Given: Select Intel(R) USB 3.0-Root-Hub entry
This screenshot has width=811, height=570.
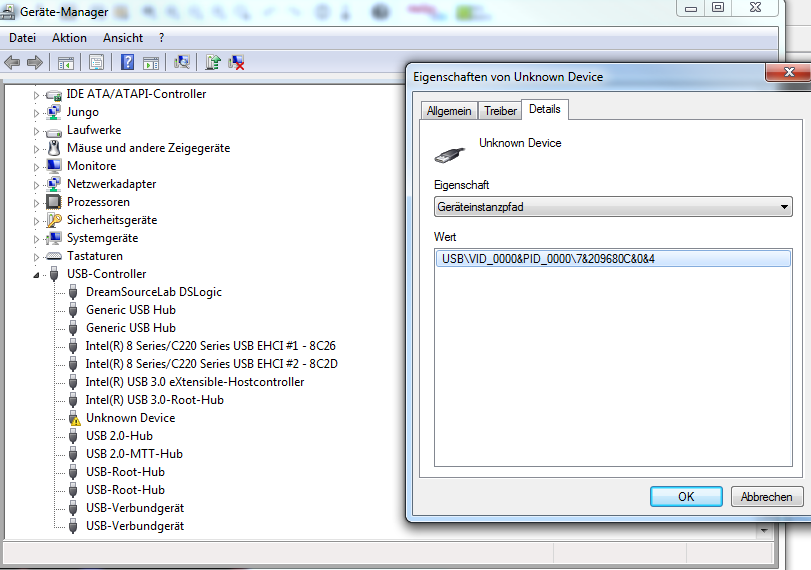Looking at the screenshot, I should [155, 400].
